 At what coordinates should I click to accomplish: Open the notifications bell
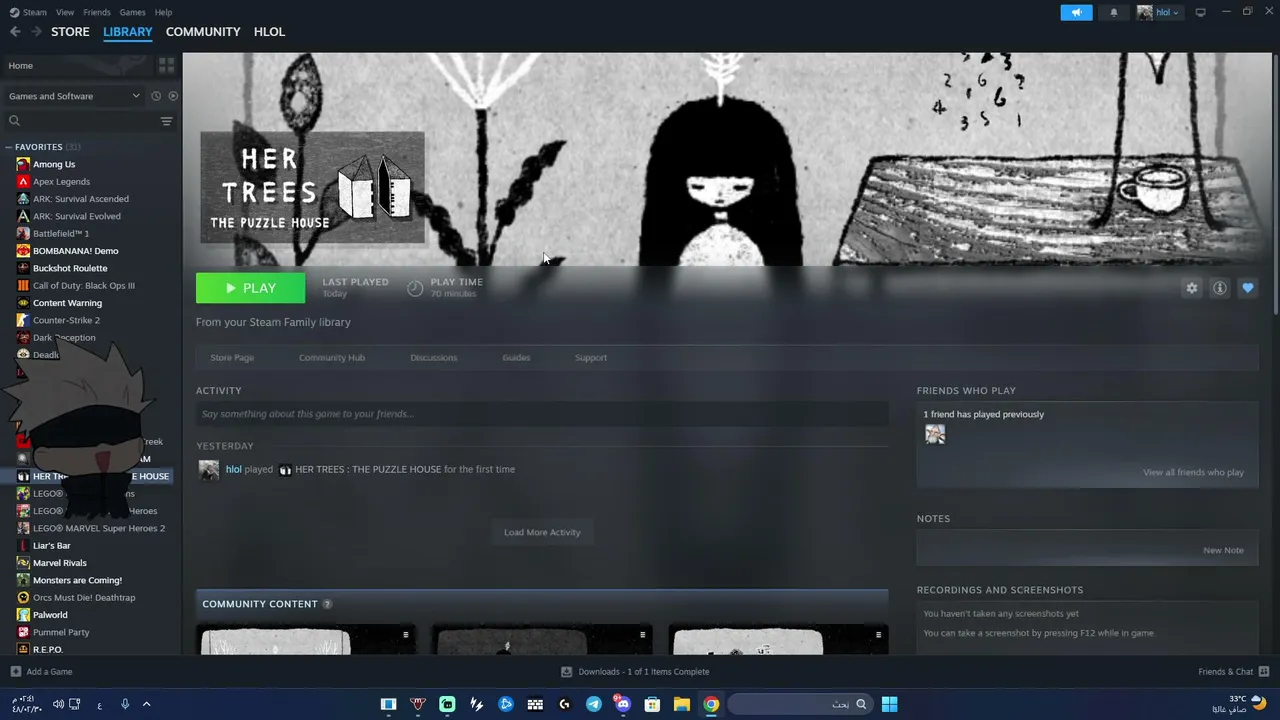click(1114, 12)
